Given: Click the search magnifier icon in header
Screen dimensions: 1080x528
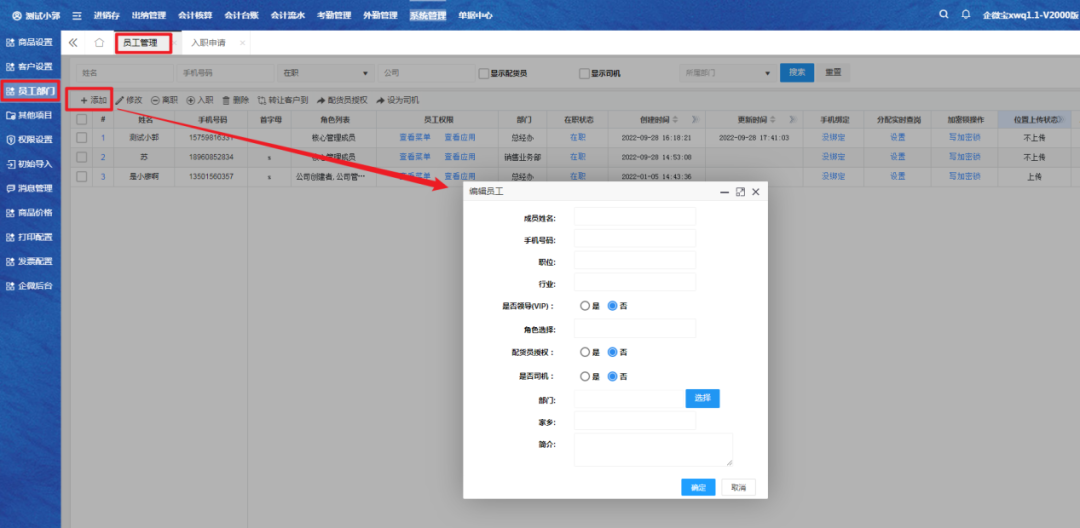Looking at the screenshot, I should click(944, 15).
